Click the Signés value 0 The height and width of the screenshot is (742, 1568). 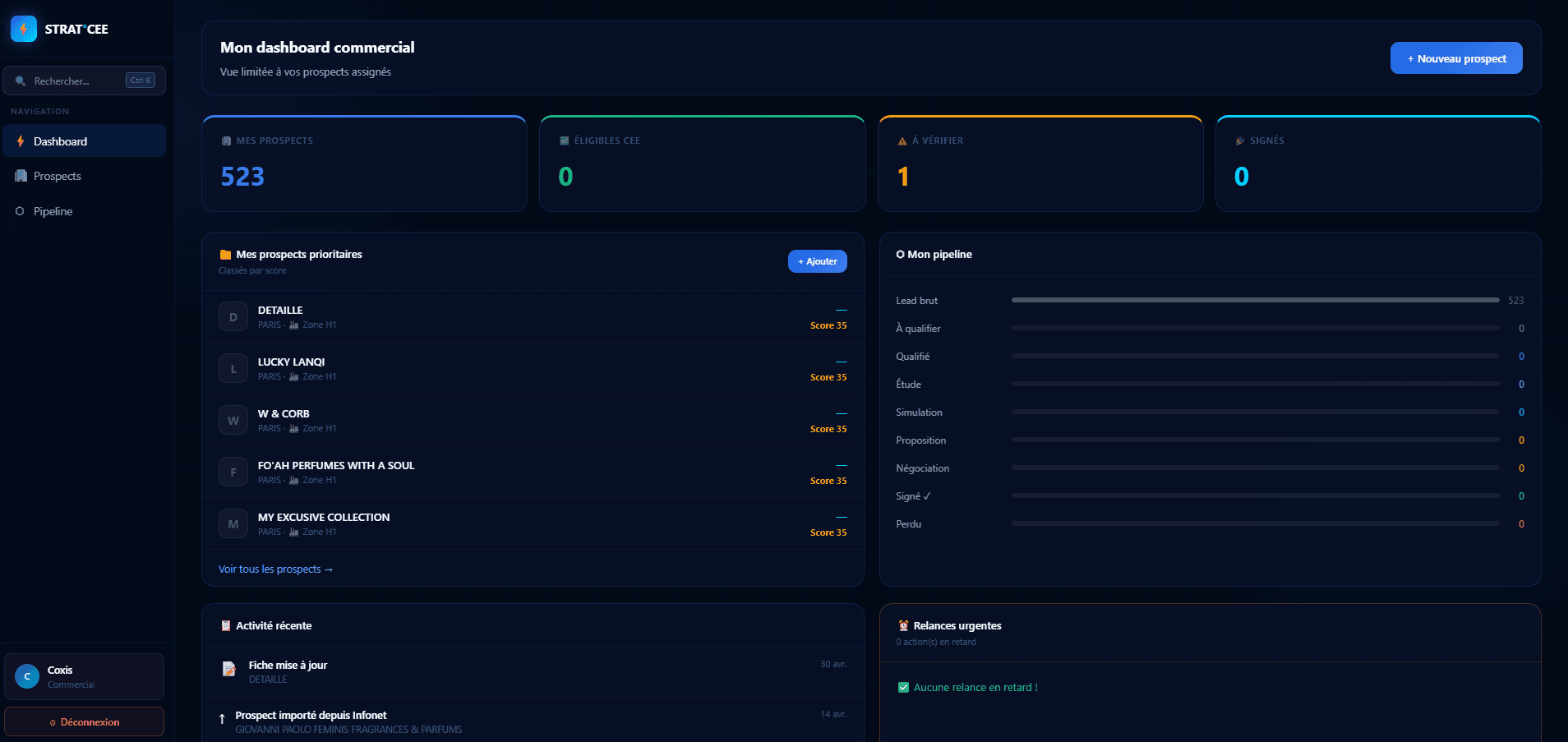coord(1242,177)
